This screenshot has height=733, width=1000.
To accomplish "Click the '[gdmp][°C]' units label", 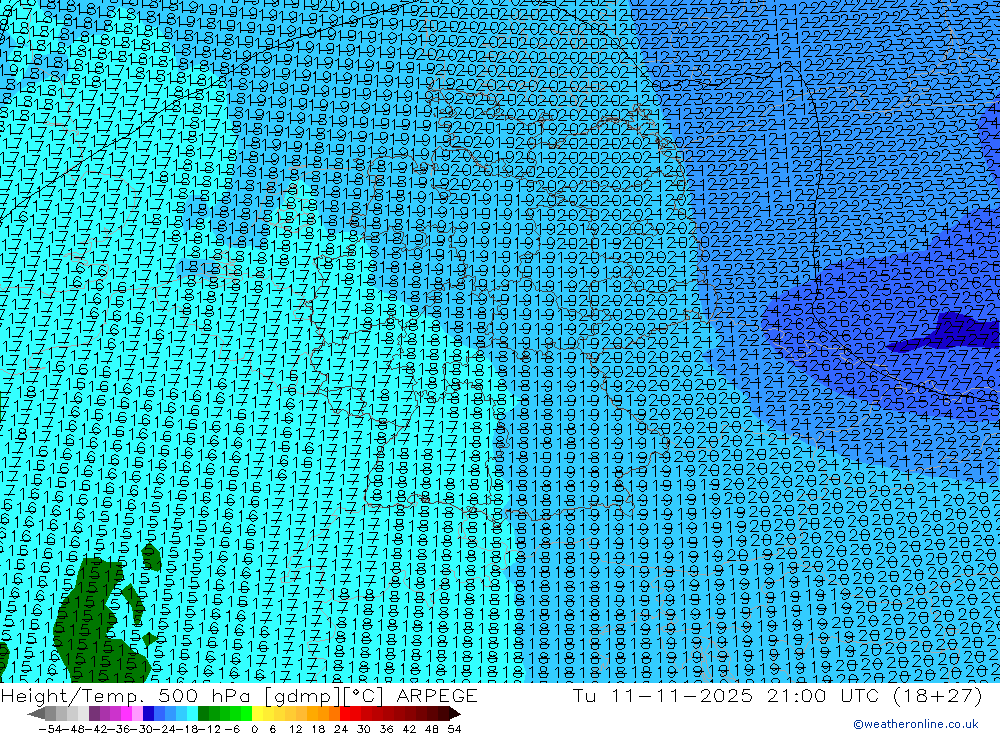I will pyautogui.click(x=323, y=695).
